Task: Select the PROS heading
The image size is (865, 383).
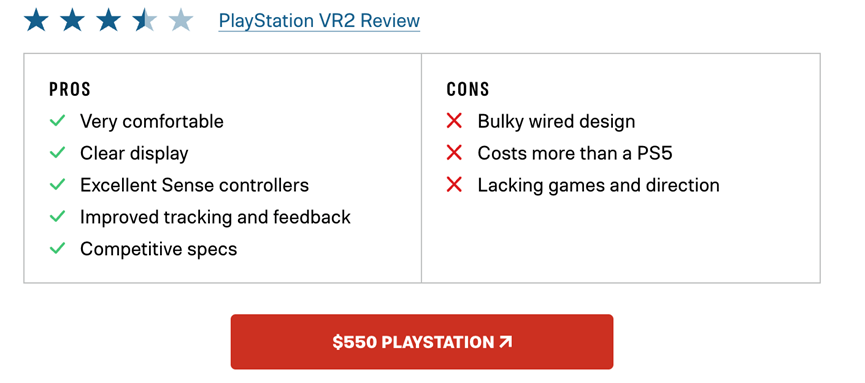Action: (x=70, y=89)
